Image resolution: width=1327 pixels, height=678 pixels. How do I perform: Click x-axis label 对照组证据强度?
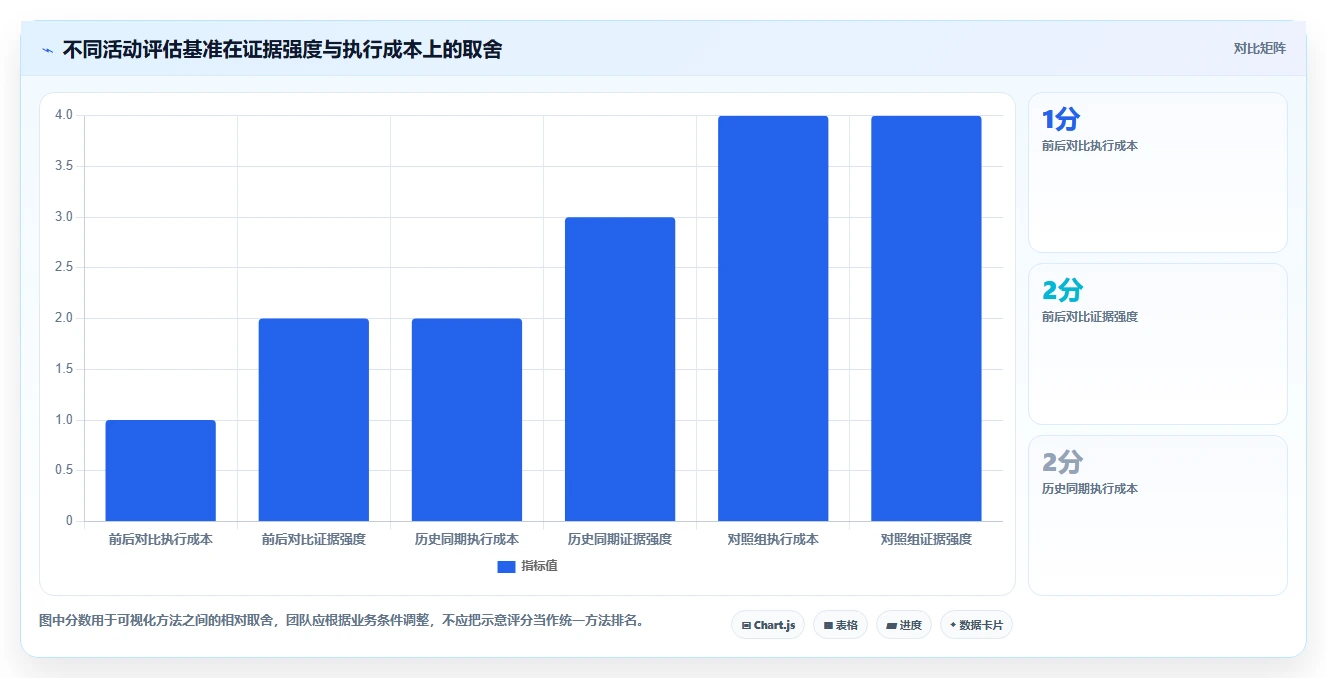(x=926, y=539)
